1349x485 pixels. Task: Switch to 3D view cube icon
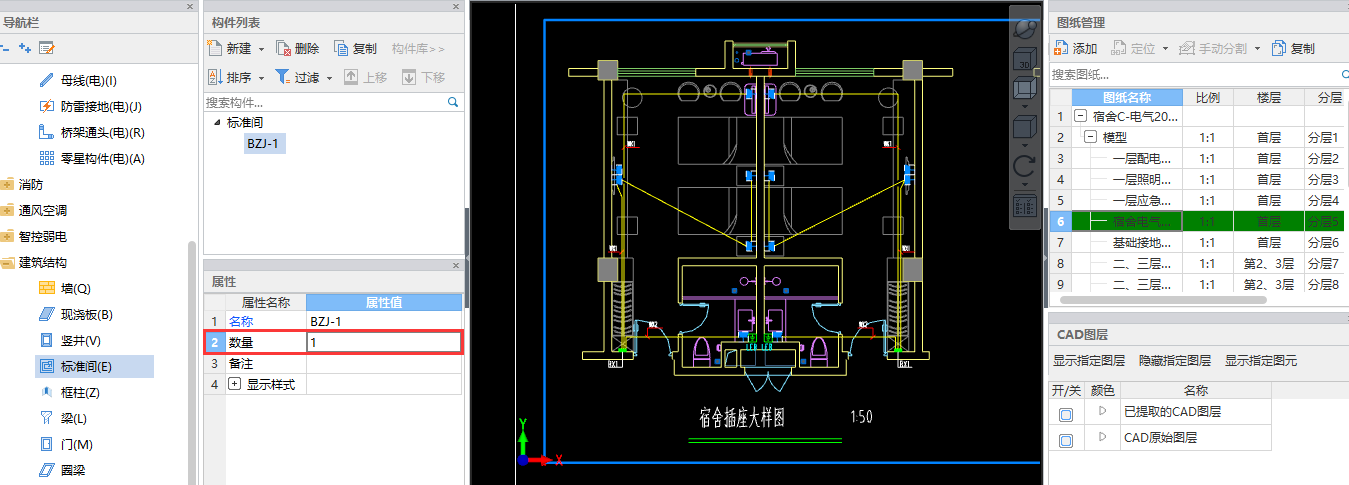point(1025,60)
